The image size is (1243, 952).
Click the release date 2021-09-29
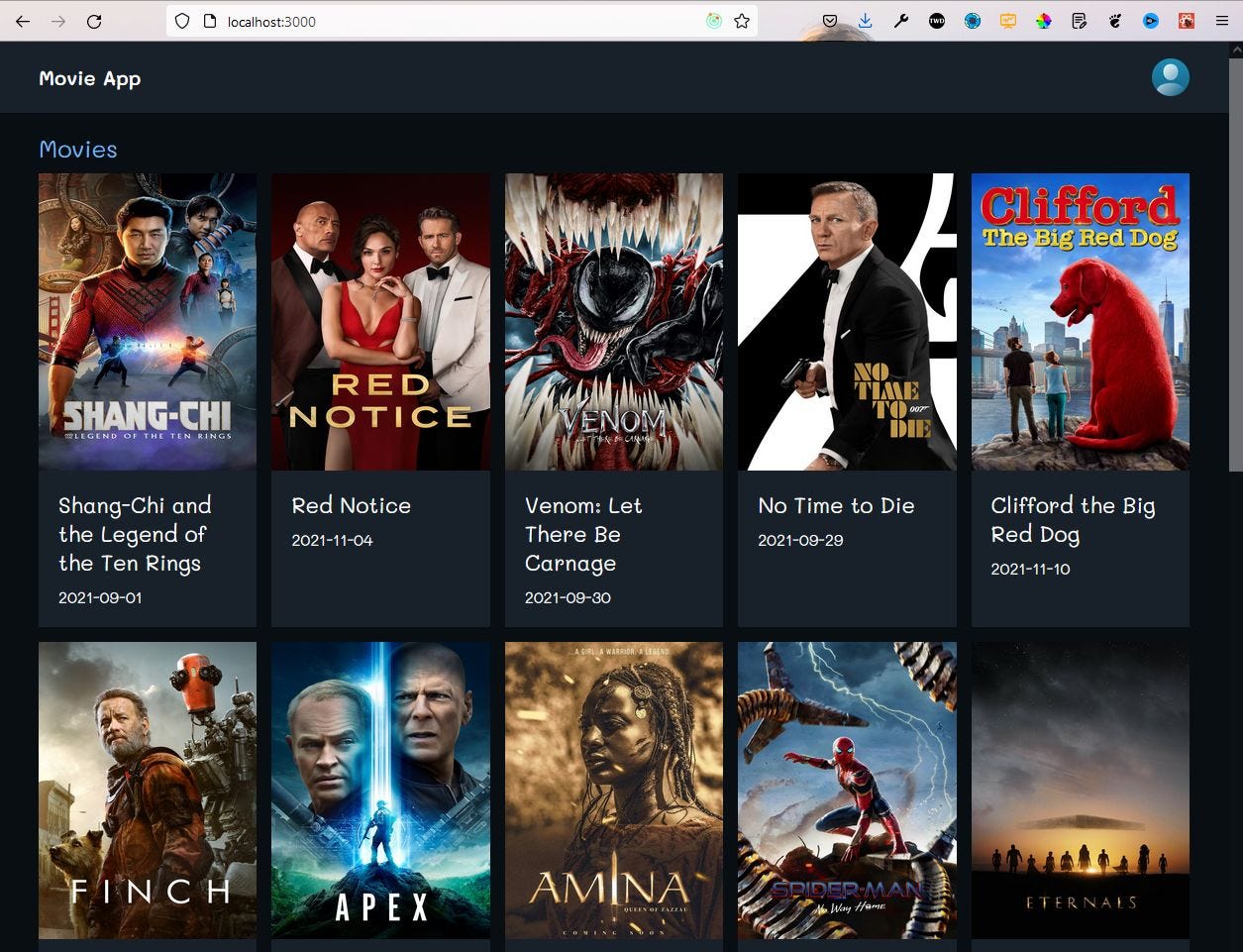coord(800,540)
